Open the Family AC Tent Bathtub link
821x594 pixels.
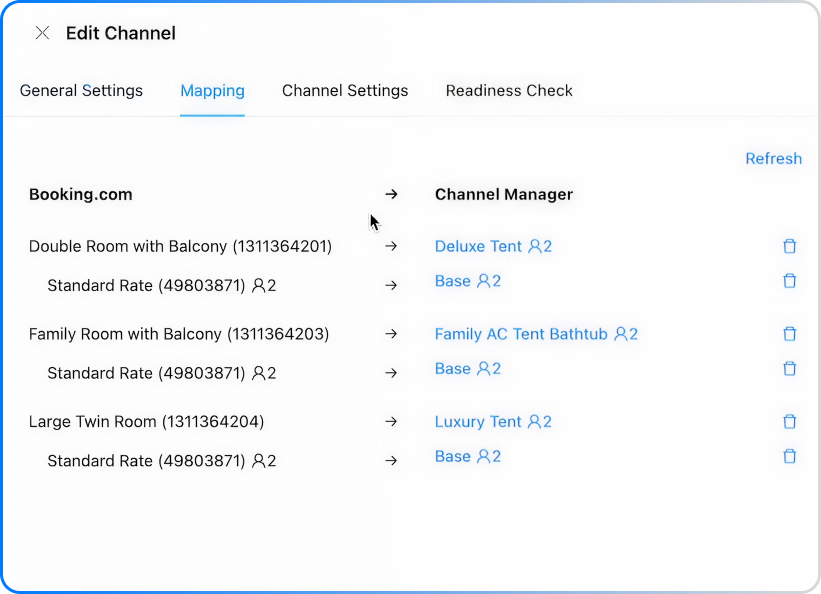536,334
